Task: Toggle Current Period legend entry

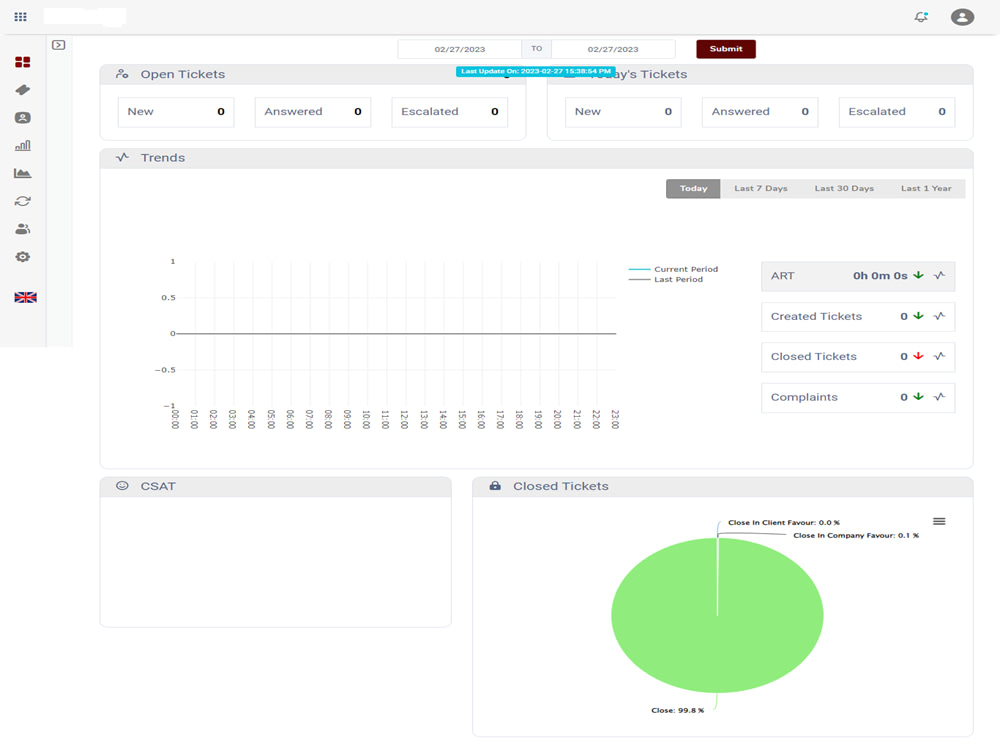Action: [673, 269]
